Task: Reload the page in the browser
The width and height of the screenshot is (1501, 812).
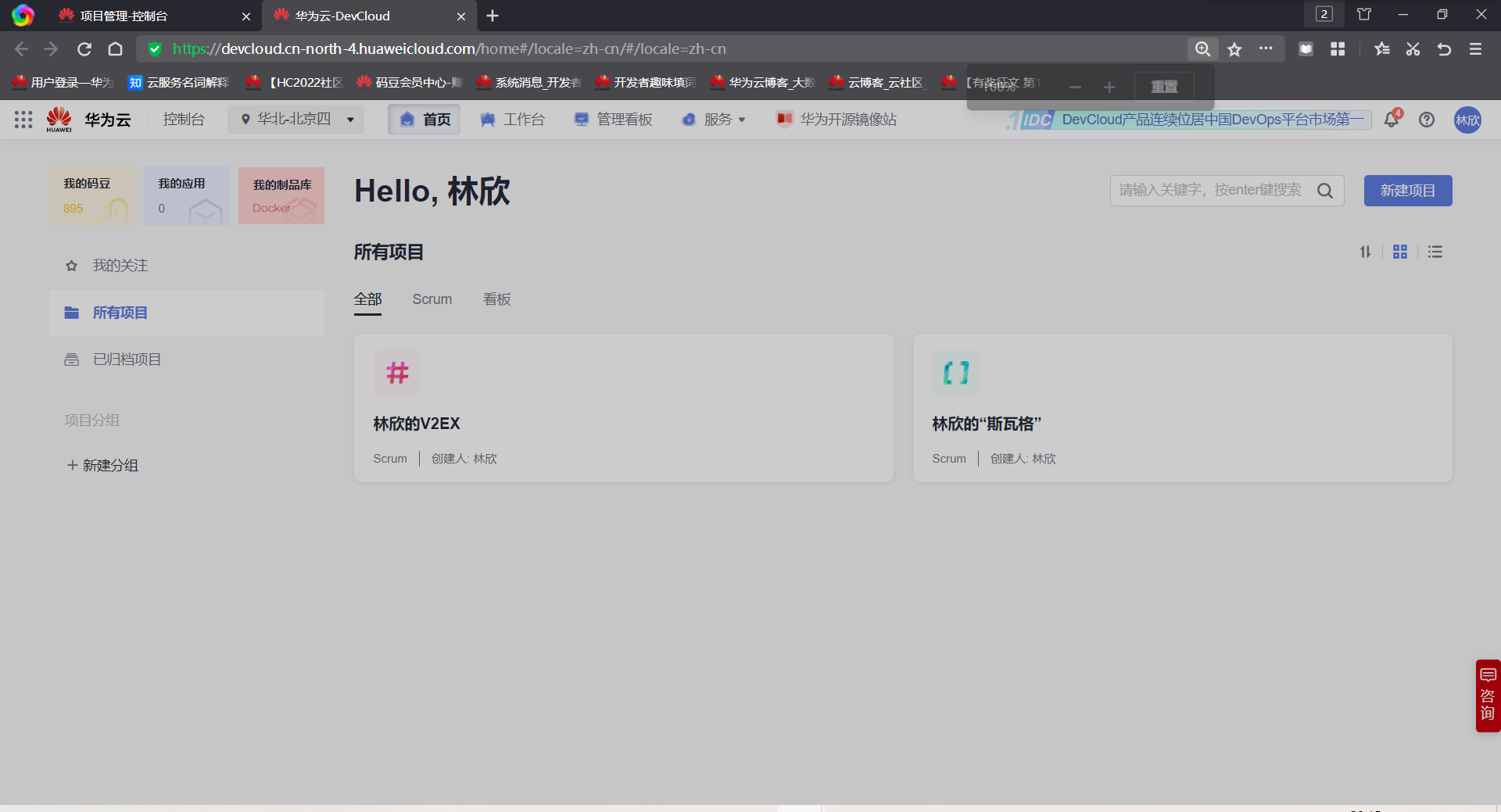Action: pyautogui.click(x=84, y=49)
